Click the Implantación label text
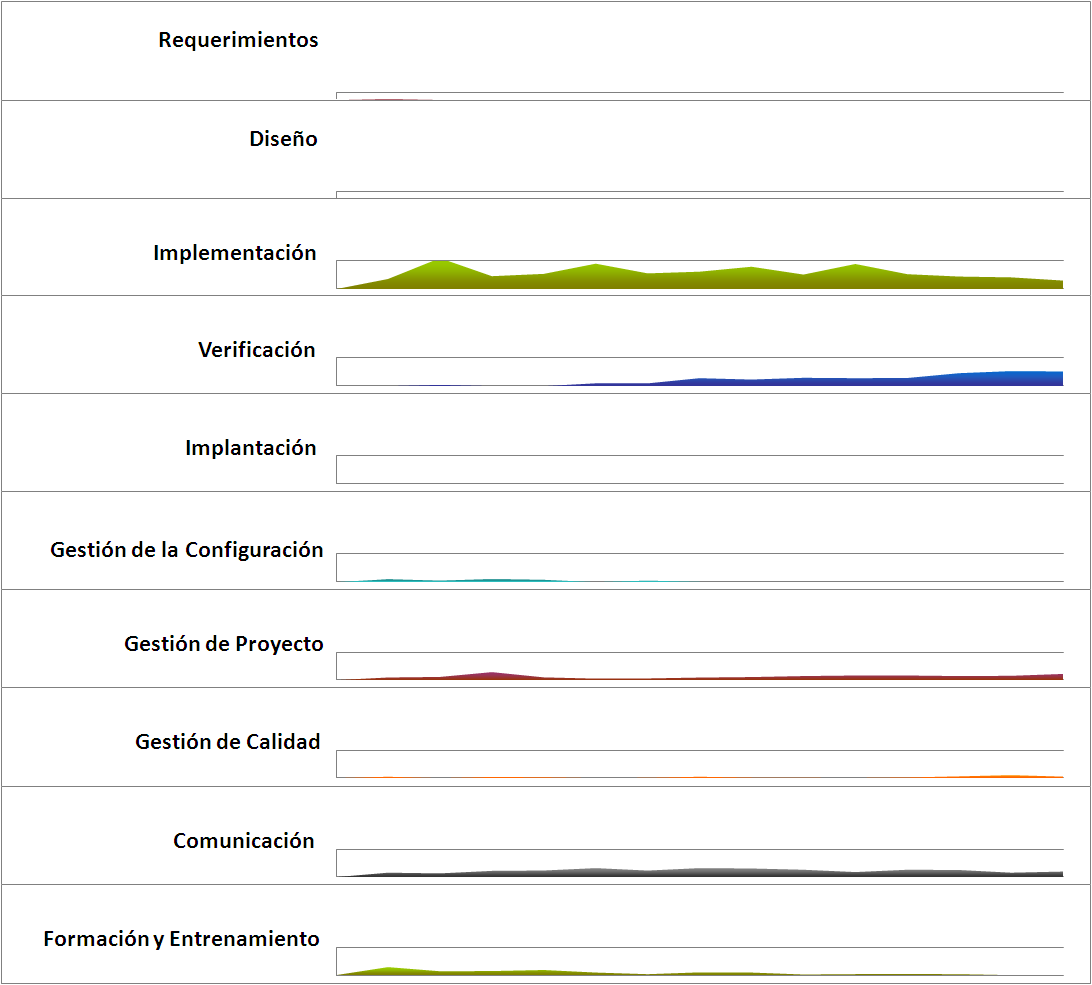This screenshot has width=1092, height=985. [x=250, y=448]
